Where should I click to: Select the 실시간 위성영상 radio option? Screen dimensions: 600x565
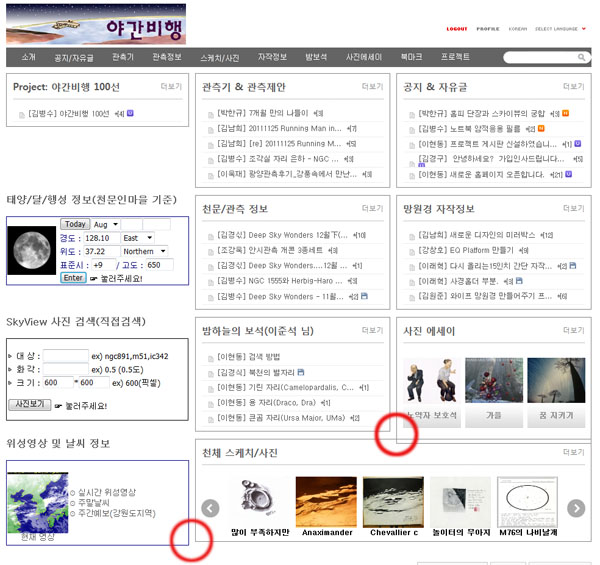(72, 492)
